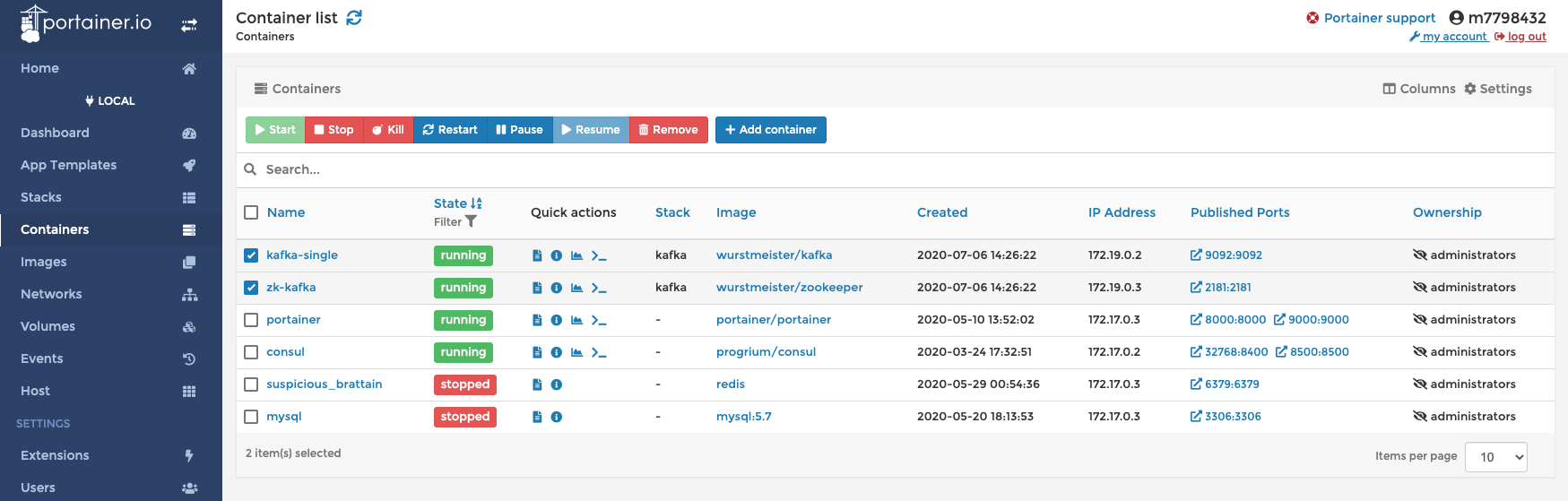Uncheck the kafka-single container checkbox
Screen dimensions: 1568x501
pyautogui.click(x=251, y=255)
